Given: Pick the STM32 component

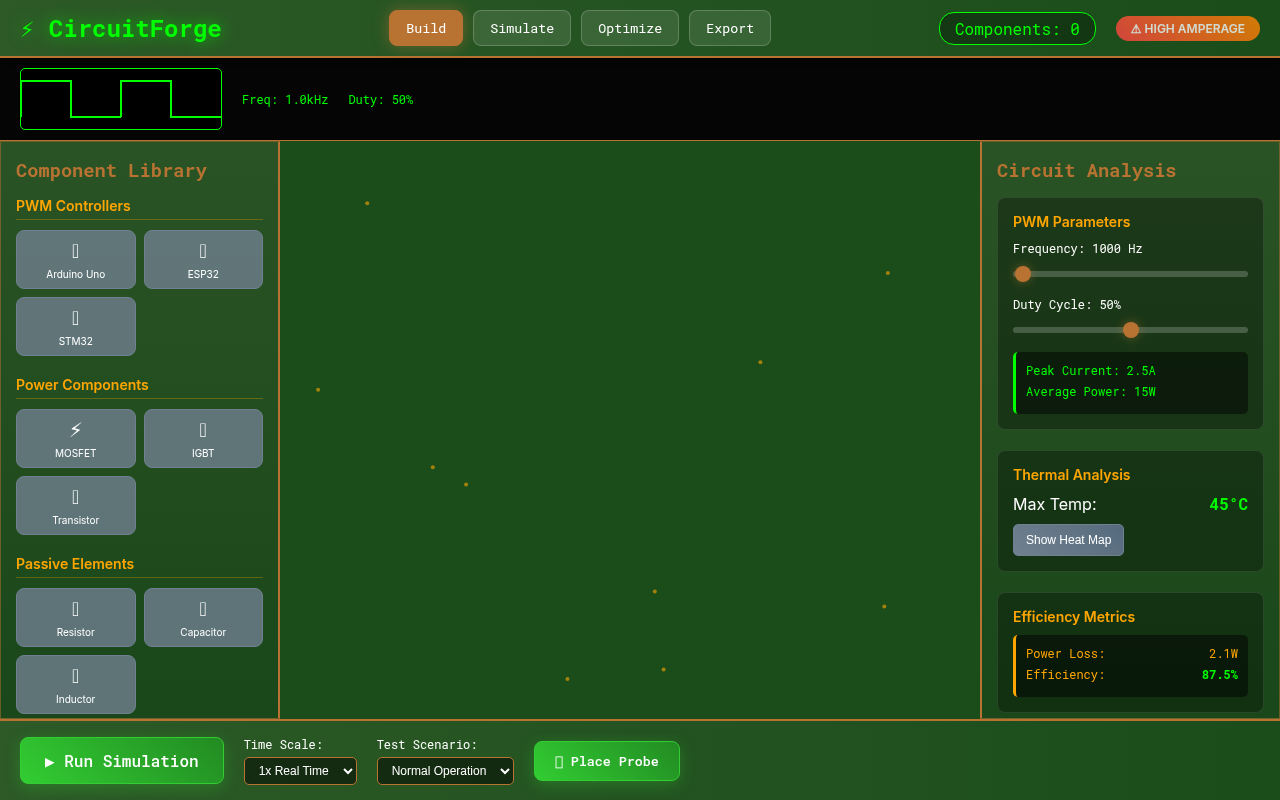Looking at the screenshot, I should (75, 326).
